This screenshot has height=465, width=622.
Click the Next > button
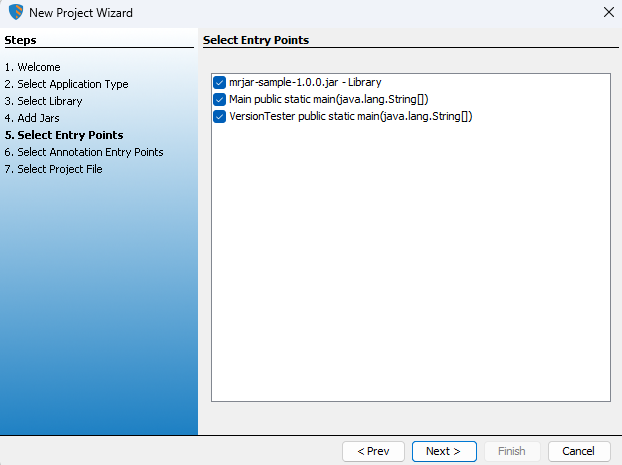point(444,451)
